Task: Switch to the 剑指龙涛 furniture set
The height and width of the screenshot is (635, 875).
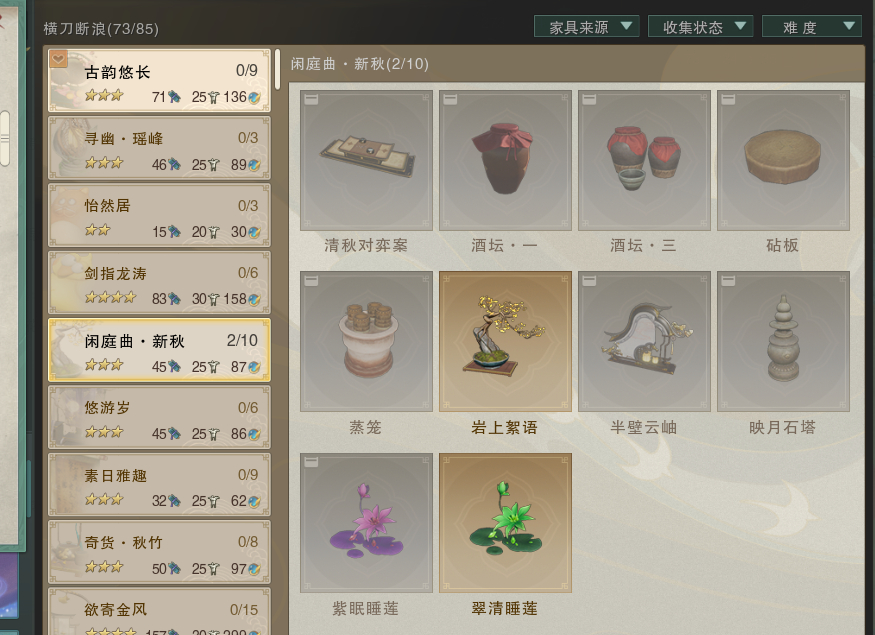Action: click(x=160, y=283)
